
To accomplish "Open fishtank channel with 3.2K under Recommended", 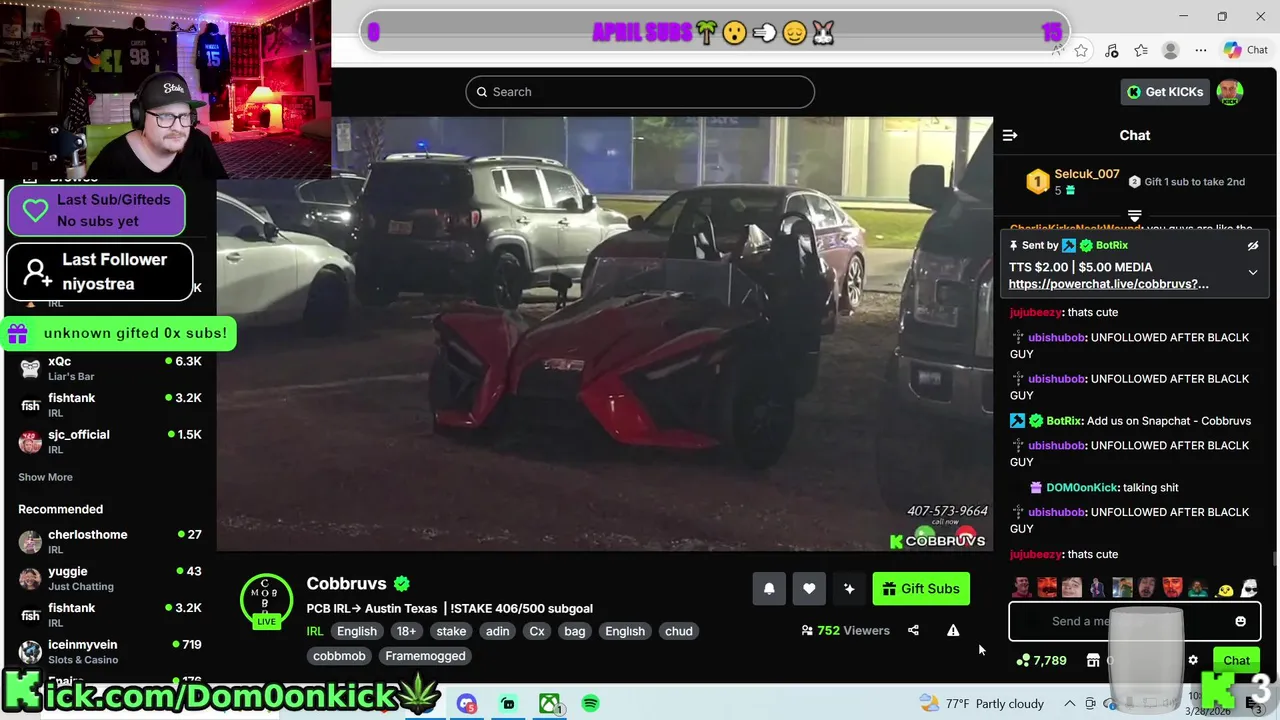I will point(110,614).
